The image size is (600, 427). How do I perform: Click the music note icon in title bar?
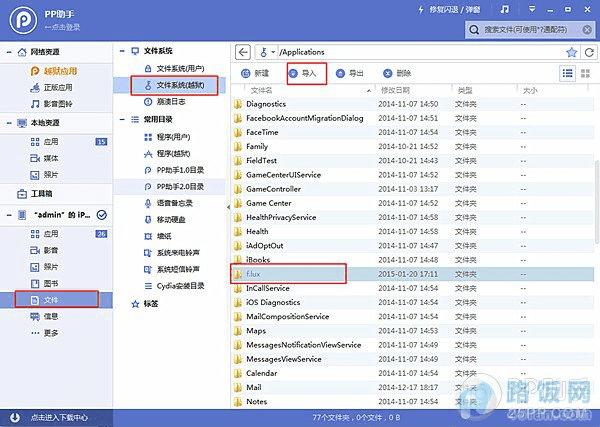(x=505, y=9)
